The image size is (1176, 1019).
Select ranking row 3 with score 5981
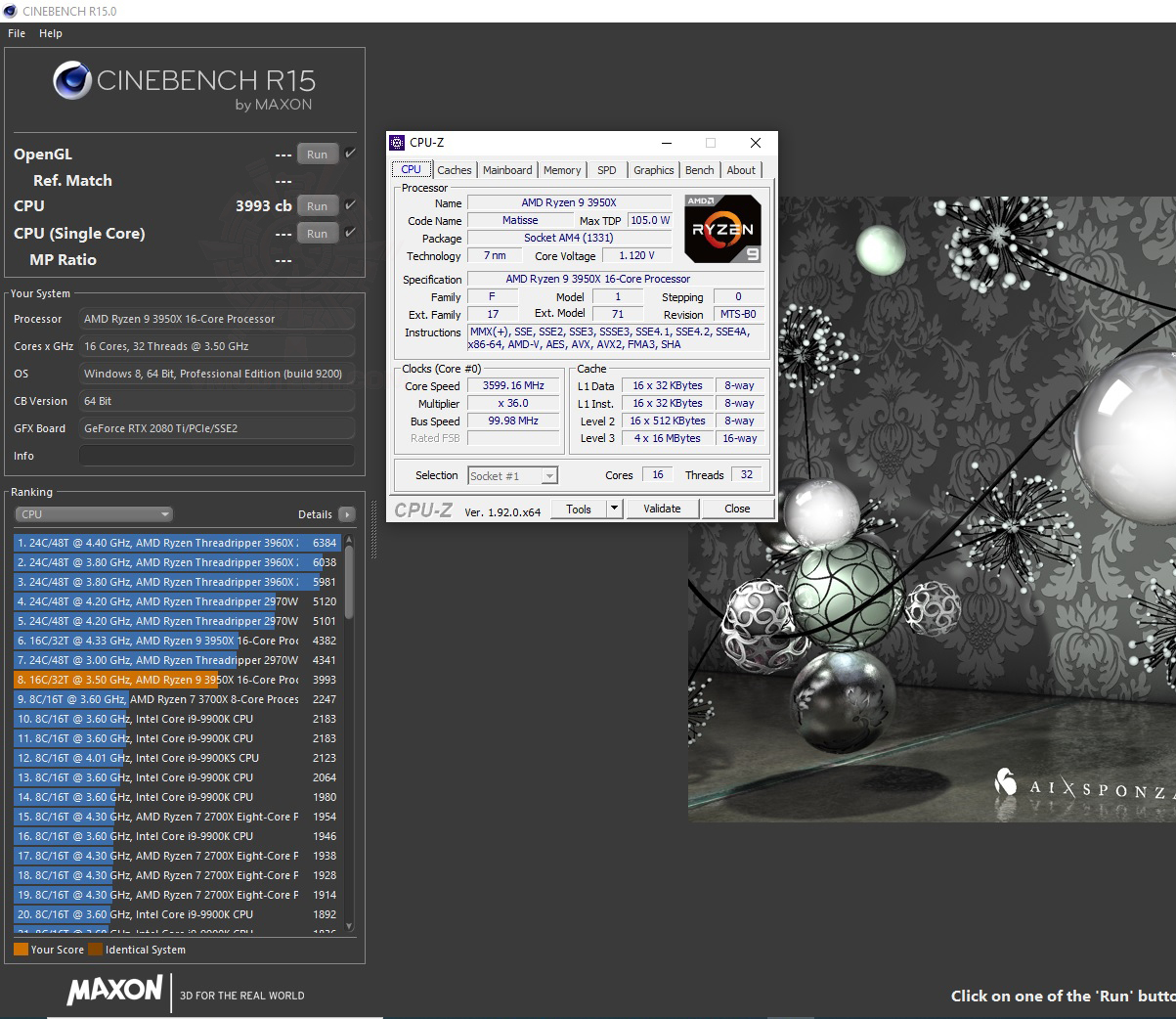(x=176, y=582)
